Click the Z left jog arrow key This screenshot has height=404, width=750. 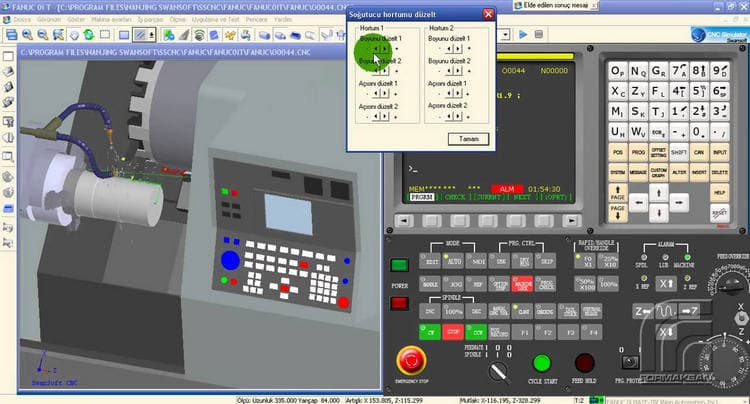pyautogui.click(x=642, y=311)
